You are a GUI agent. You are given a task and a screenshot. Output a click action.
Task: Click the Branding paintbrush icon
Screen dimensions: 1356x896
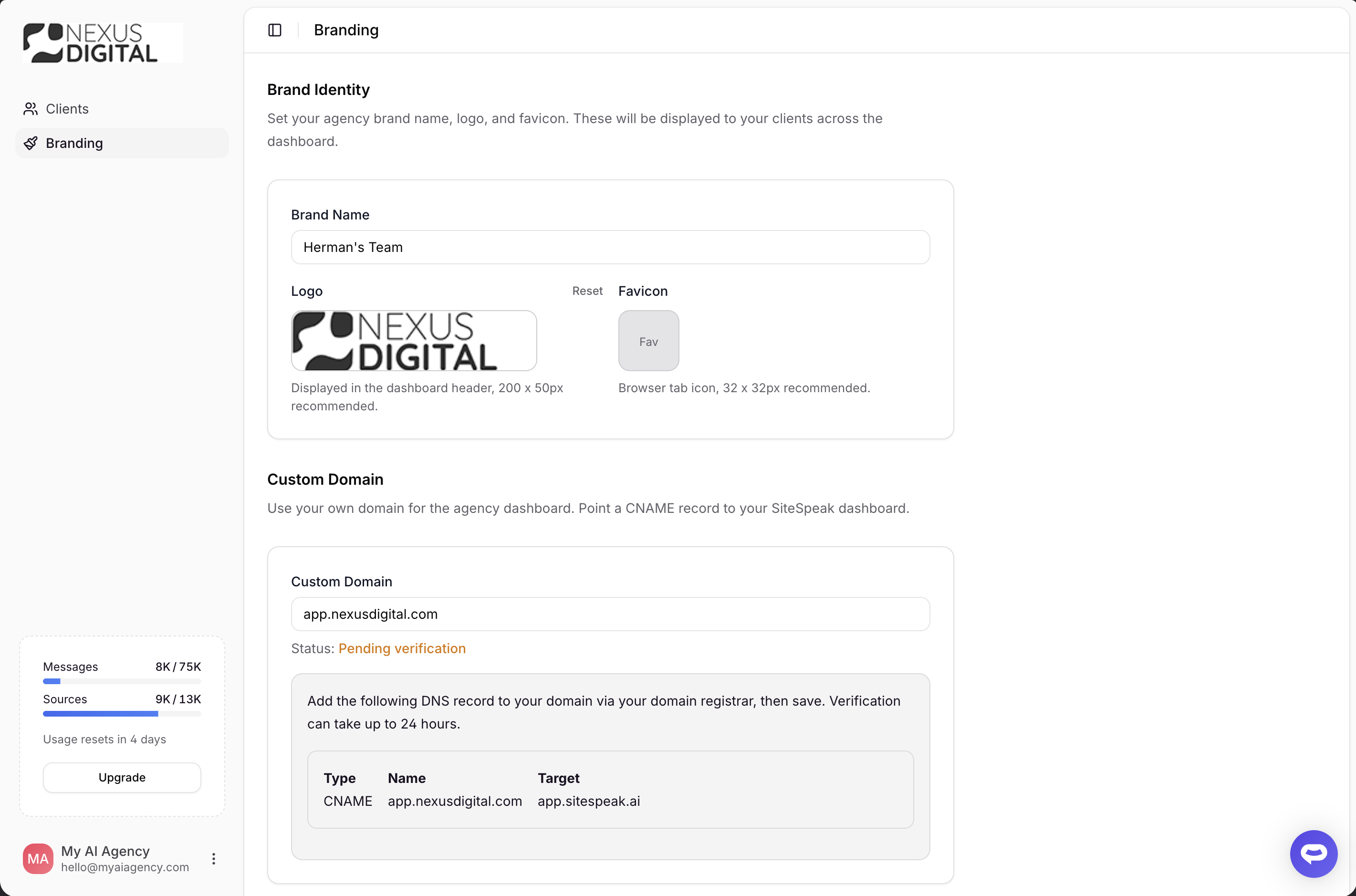pos(30,143)
